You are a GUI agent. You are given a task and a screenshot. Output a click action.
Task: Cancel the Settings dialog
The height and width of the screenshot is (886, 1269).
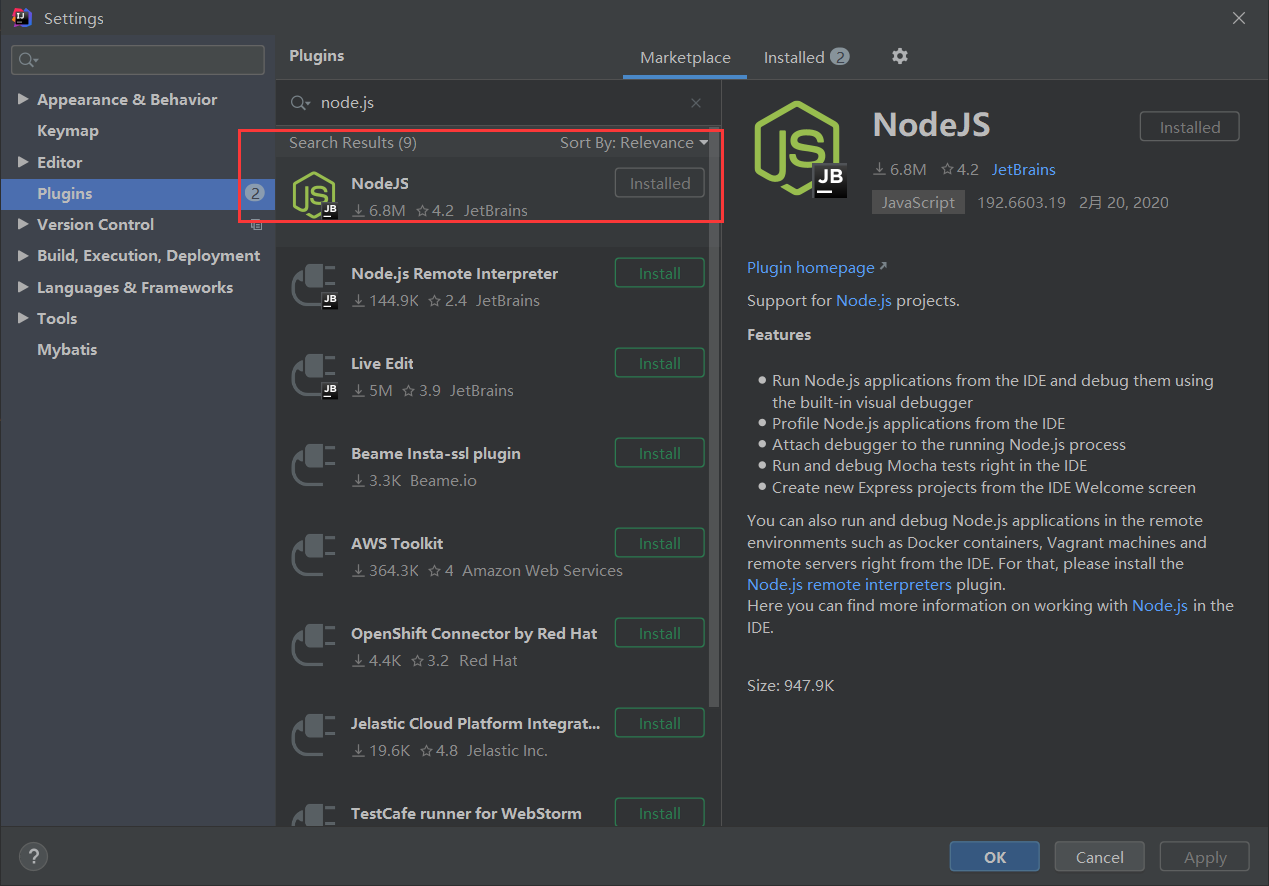coord(1100,857)
